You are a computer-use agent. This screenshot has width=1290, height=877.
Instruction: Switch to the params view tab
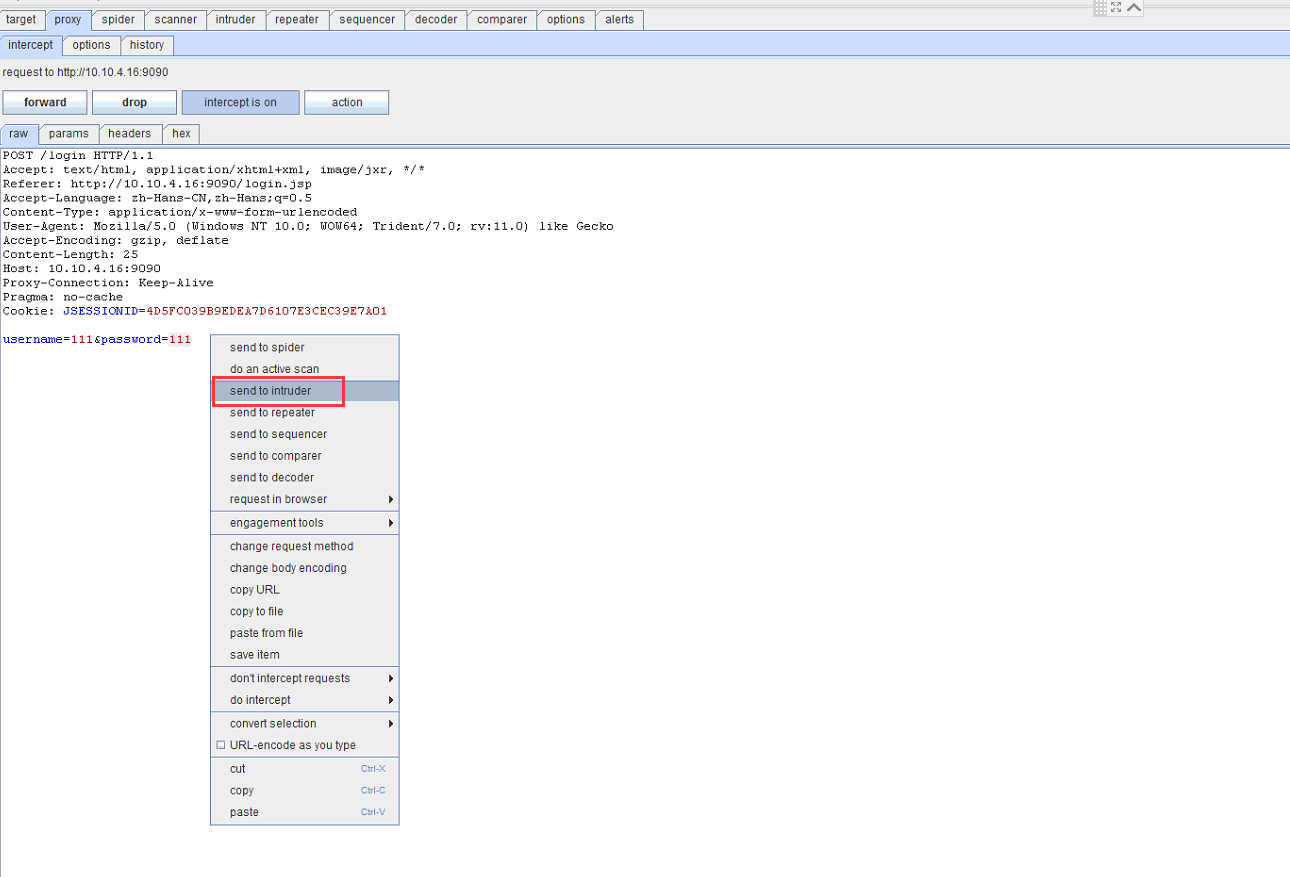coord(69,134)
